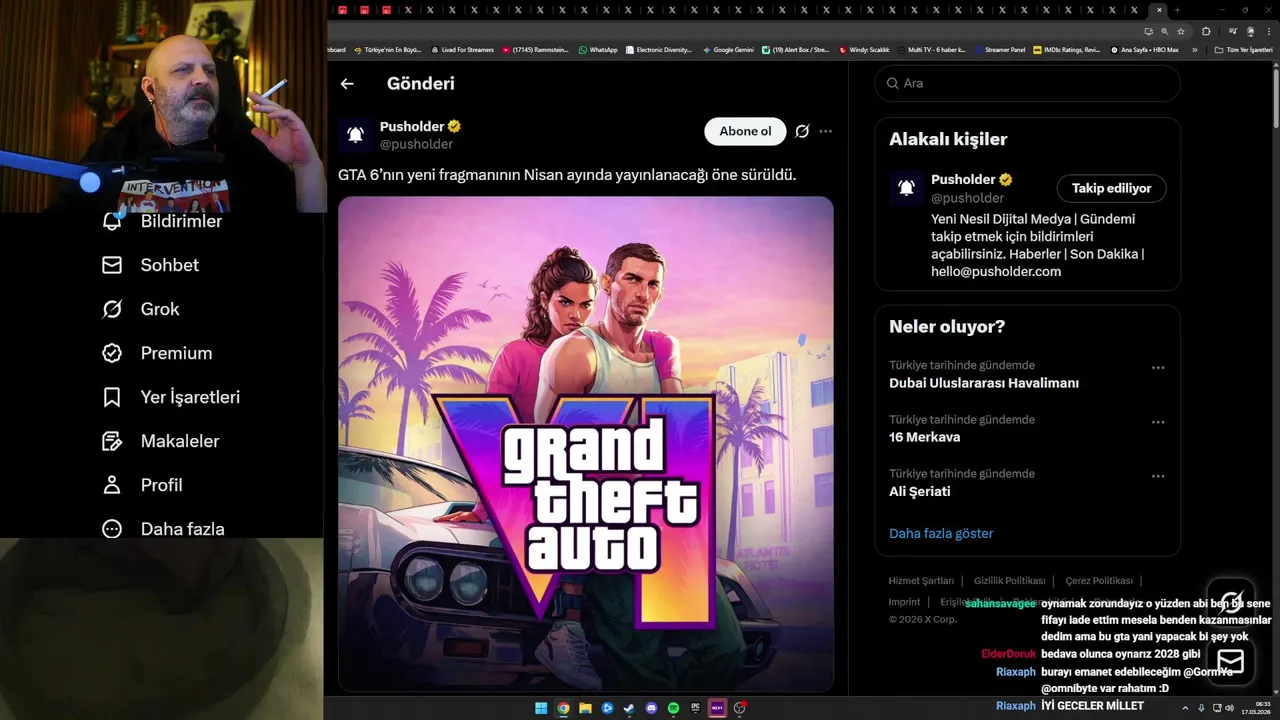Open the Imprint footer link
Viewport: 1280px width, 720px height.
904,602
